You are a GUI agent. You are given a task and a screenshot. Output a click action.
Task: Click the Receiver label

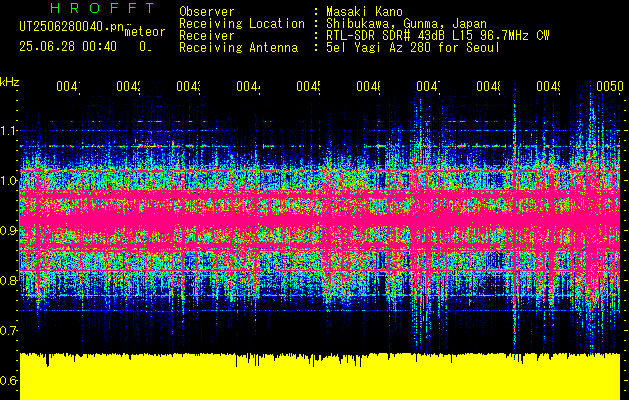tap(207, 36)
